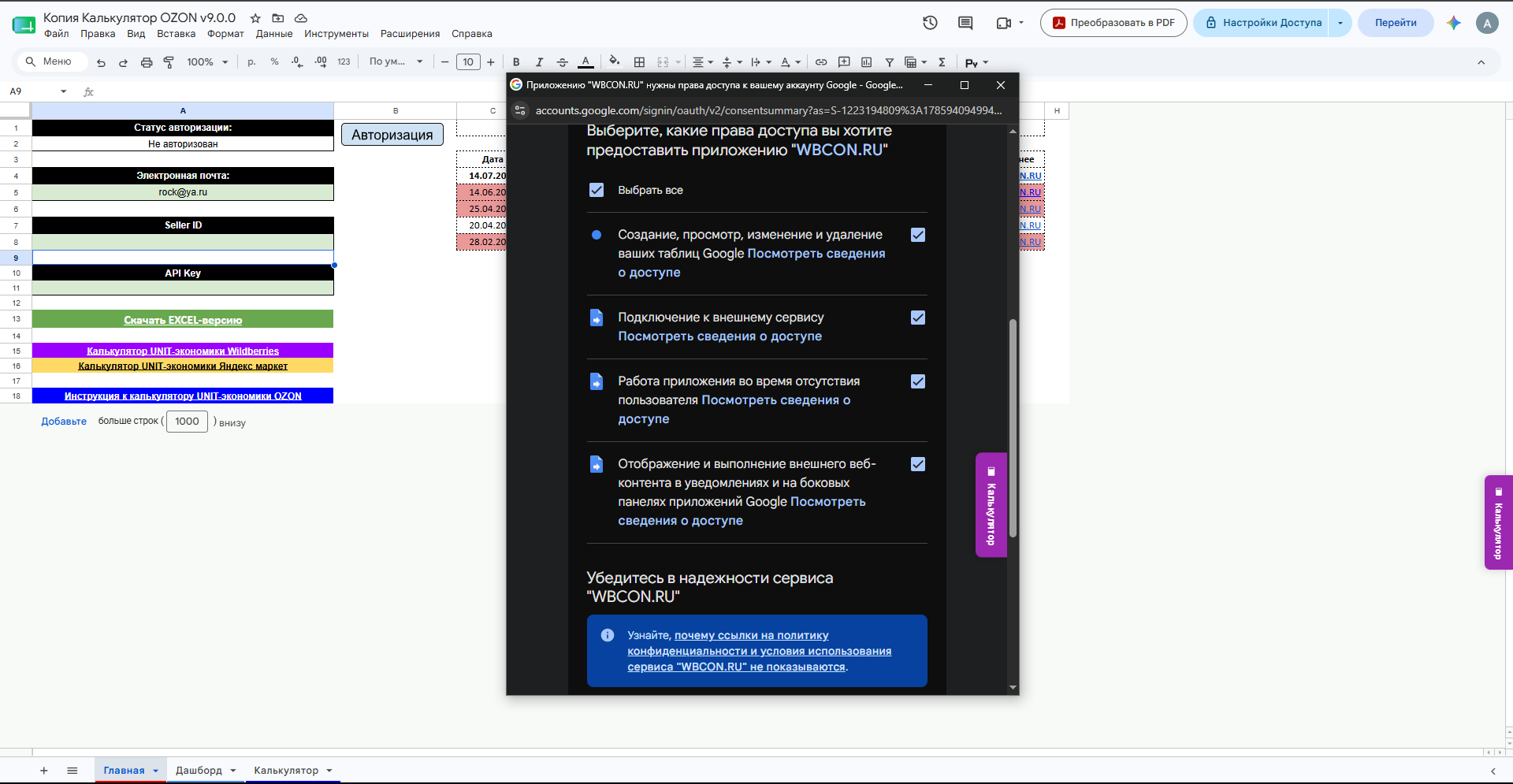Switch to the Дашборд sheet tab
Image resolution: width=1513 pixels, height=784 pixels.
click(199, 771)
